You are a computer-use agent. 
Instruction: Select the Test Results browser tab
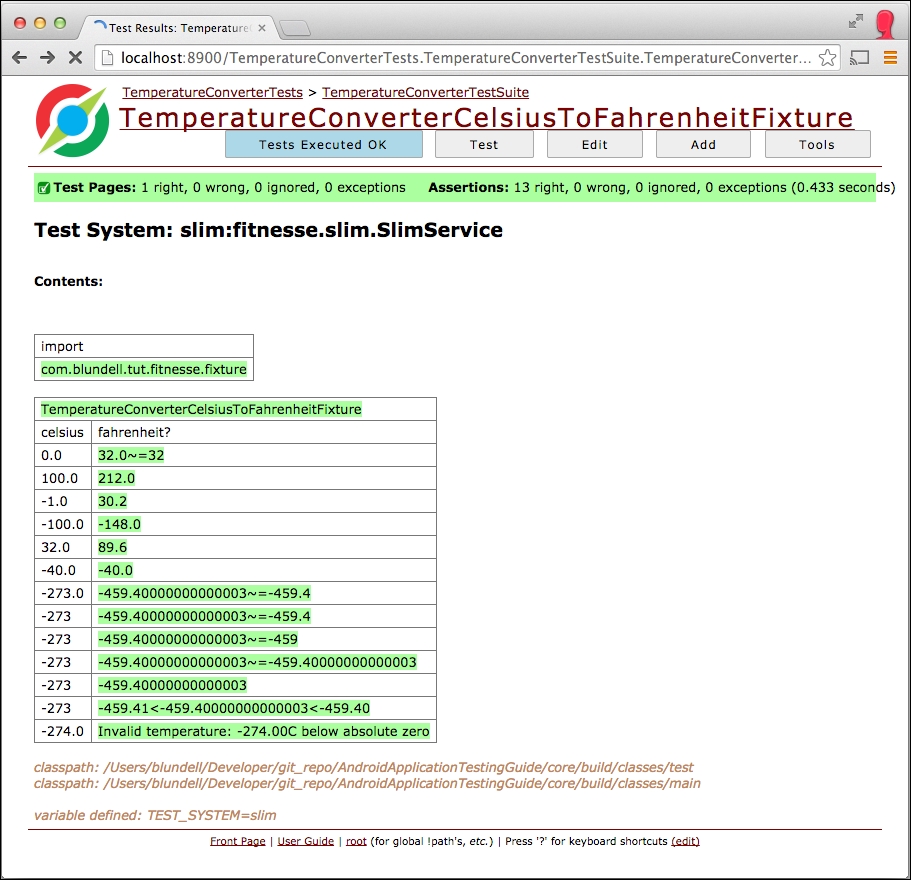point(178,28)
